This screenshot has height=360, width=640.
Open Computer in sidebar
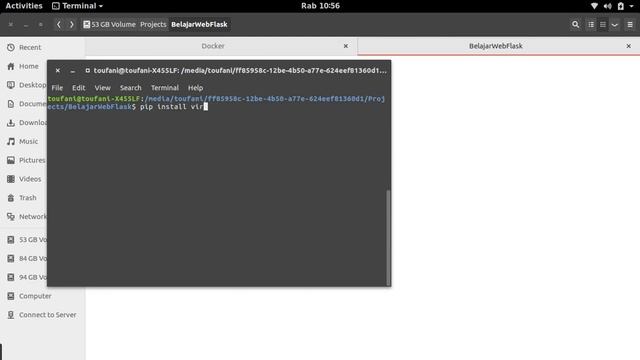[x=29, y=296]
